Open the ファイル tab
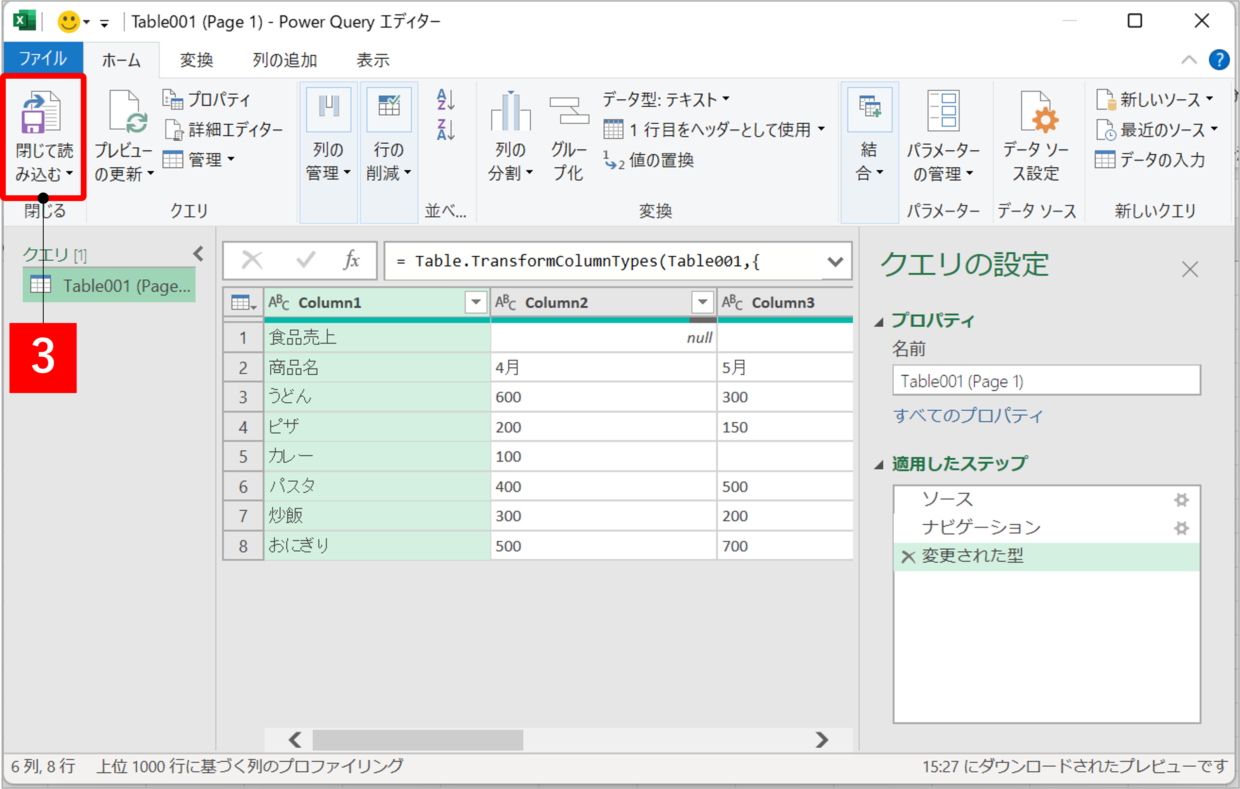This screenshot has height=789, width=1240. coord(43,59)
